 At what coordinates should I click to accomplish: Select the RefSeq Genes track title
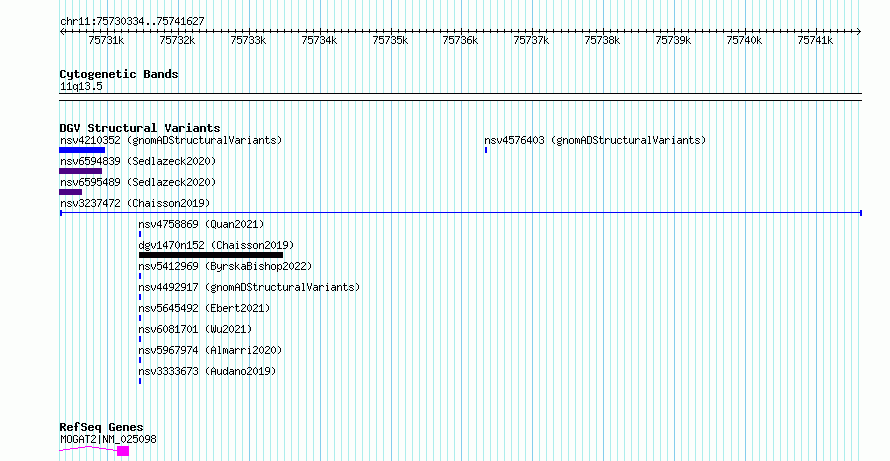(x=101, y=427)
